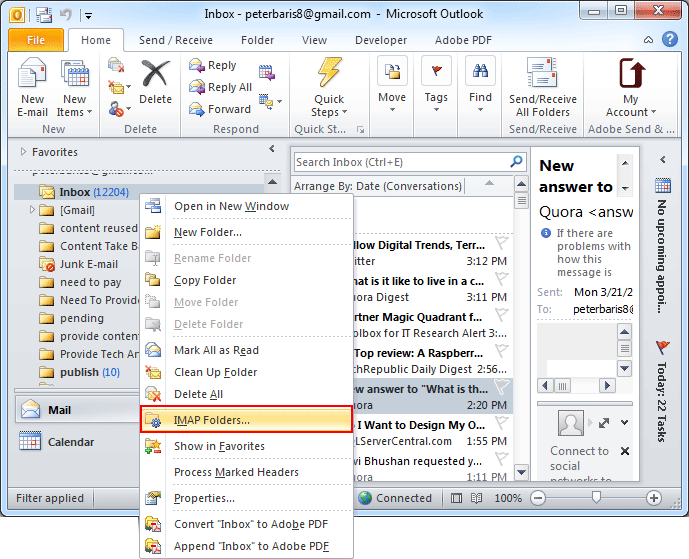The width and height of the screenshot is (689, 559).
Task: Select the Junk E-mail folder
Action: [x=89, y=264]
